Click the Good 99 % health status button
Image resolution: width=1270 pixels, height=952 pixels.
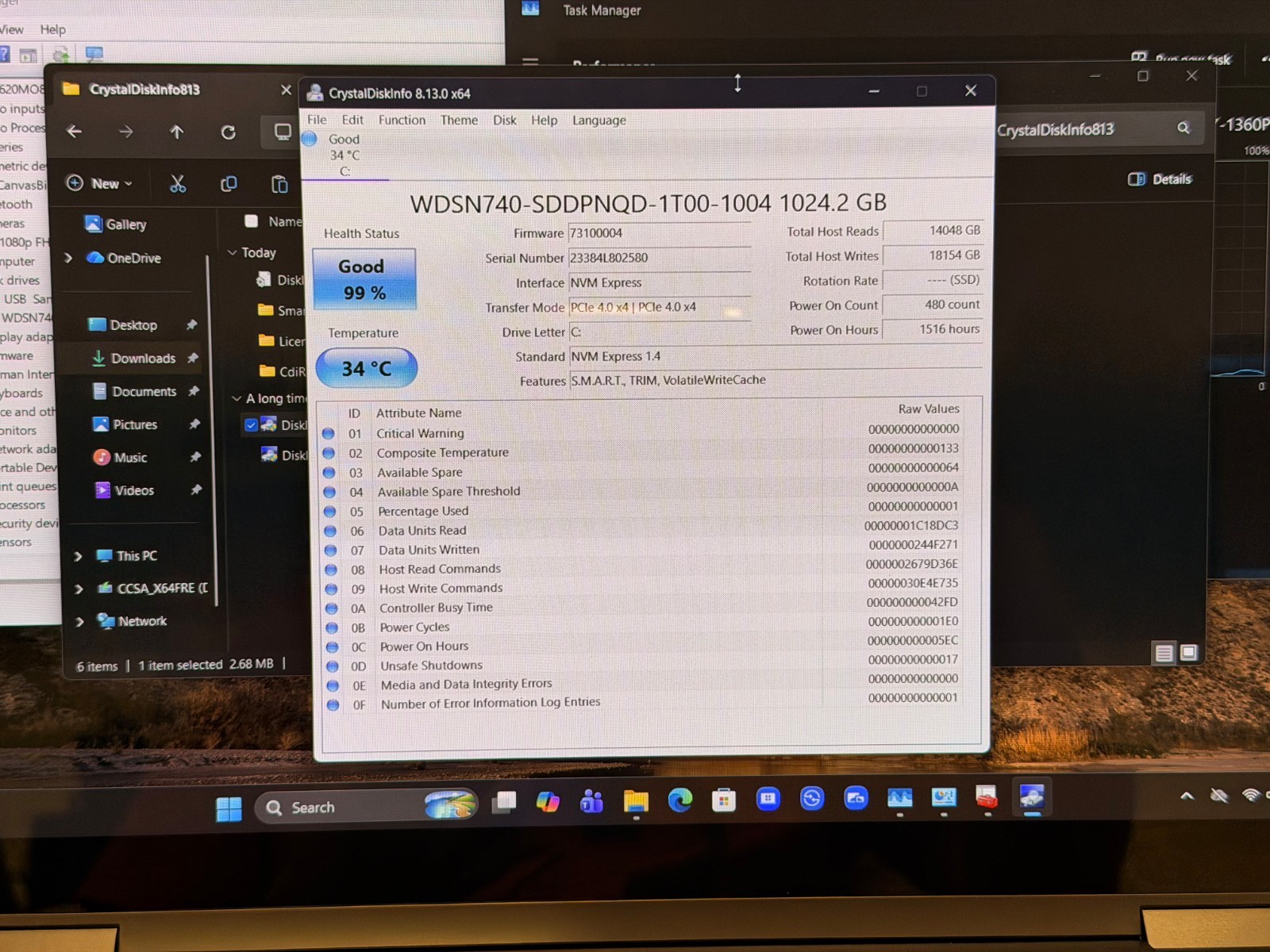(x=364, y=279)
